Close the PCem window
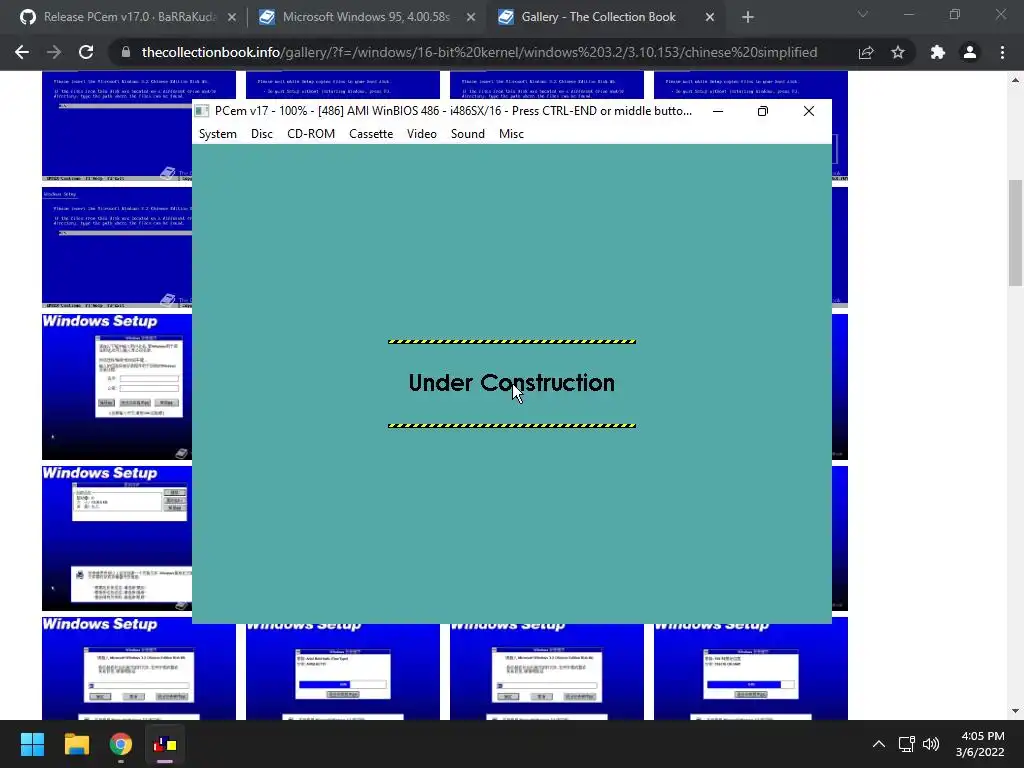Image resolution: width=1024 pixels, height=768 pixels. 808,111
